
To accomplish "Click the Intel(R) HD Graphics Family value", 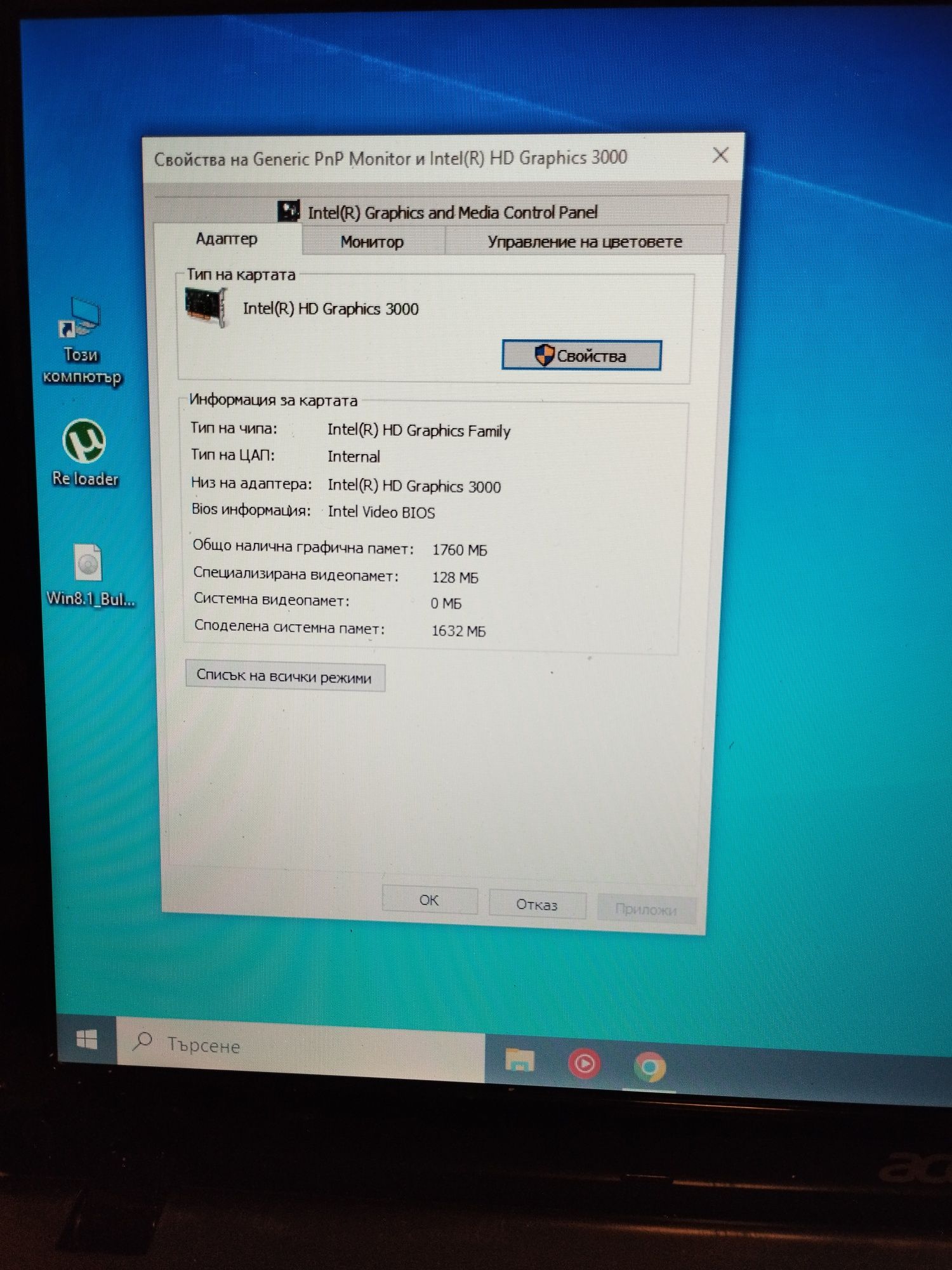I will pyautogui.click(x=419, y=431).
